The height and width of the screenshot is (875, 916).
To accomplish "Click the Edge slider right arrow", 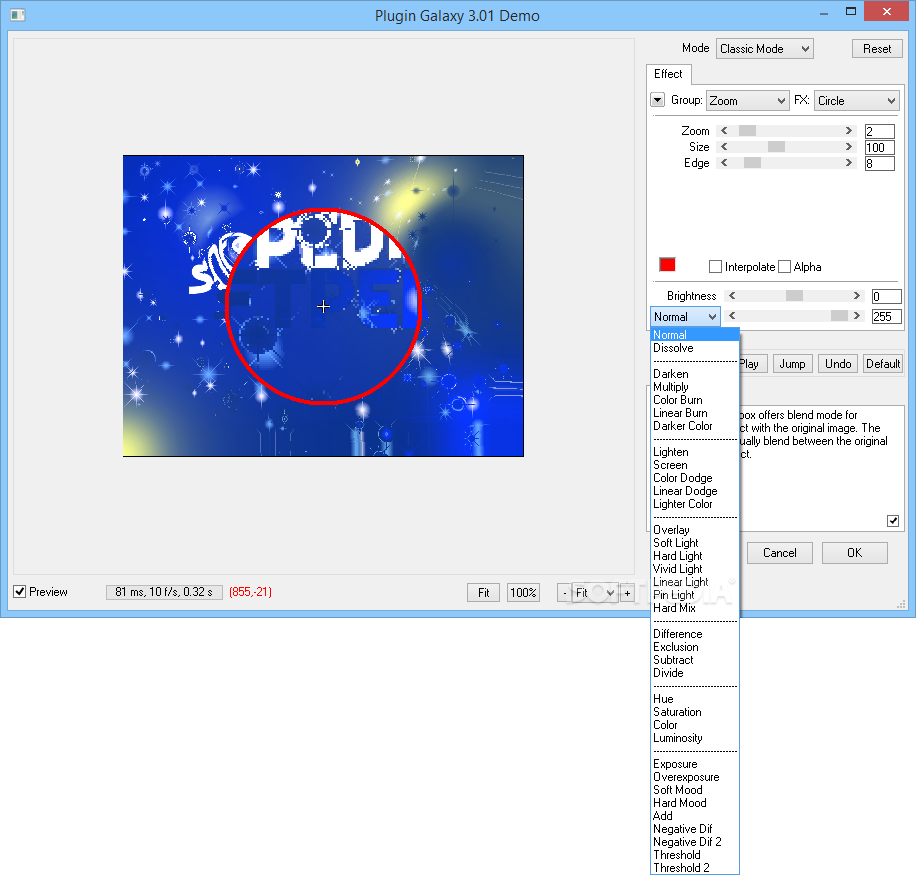I will (849, 163).
